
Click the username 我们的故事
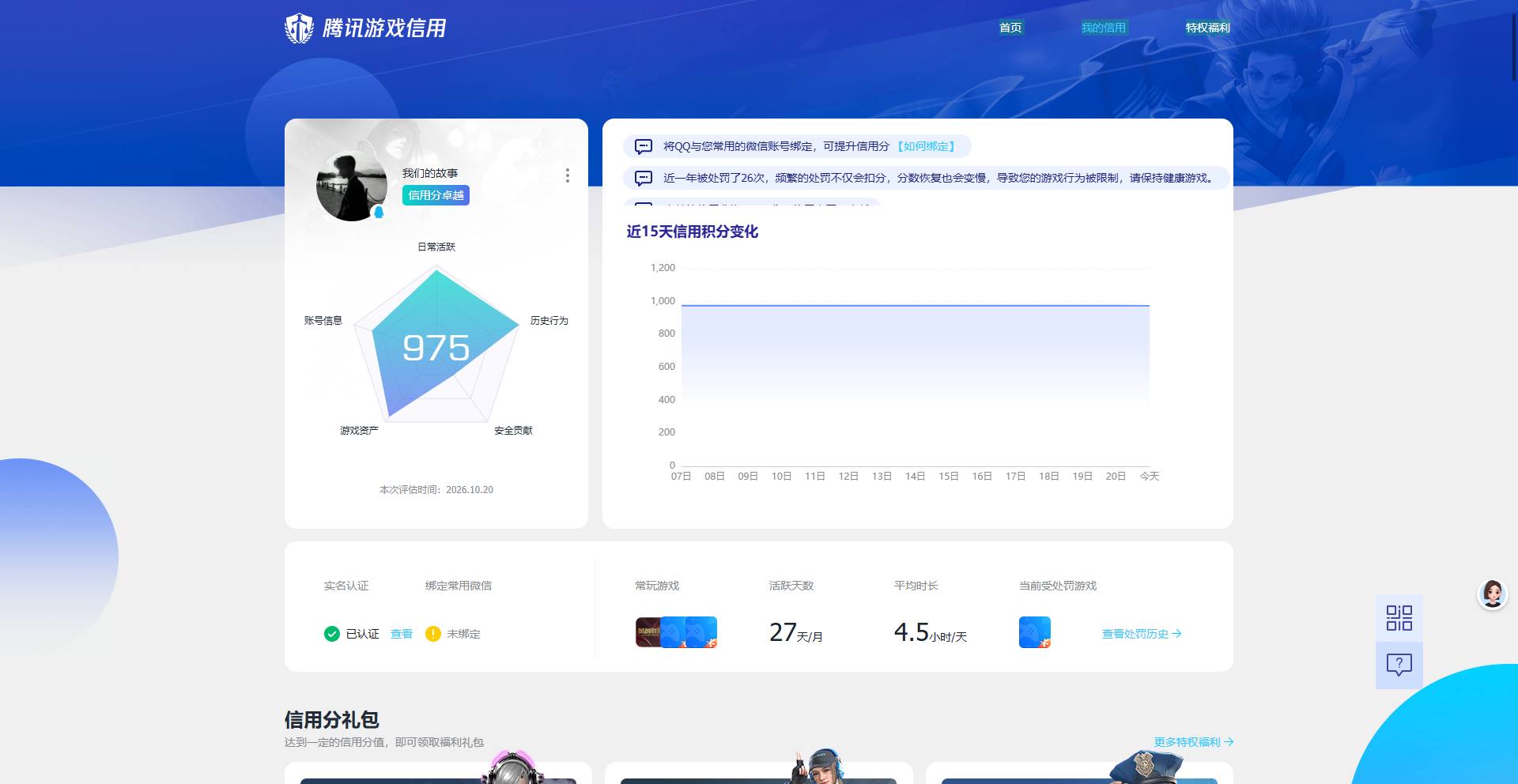pos(430,173)
